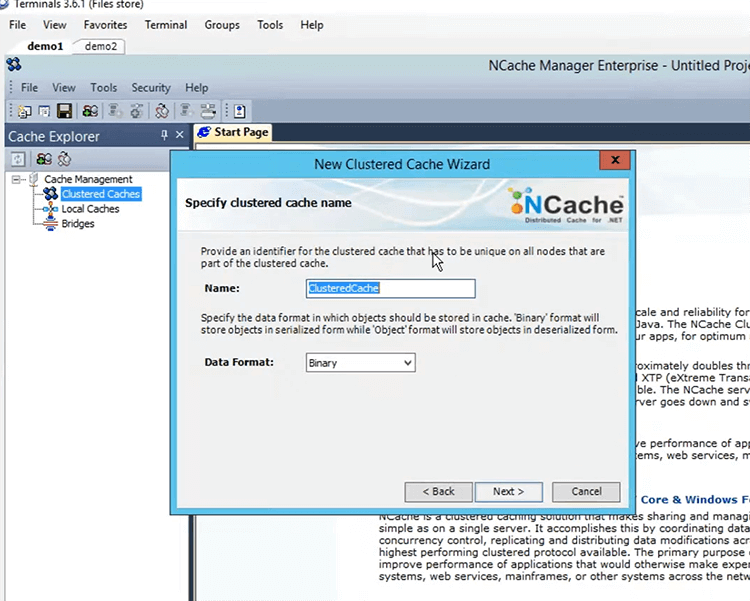Click the Back button in wizard
The width and height of the screenshot is (750, 601).
pyautogui.click(x=438, y=492)
